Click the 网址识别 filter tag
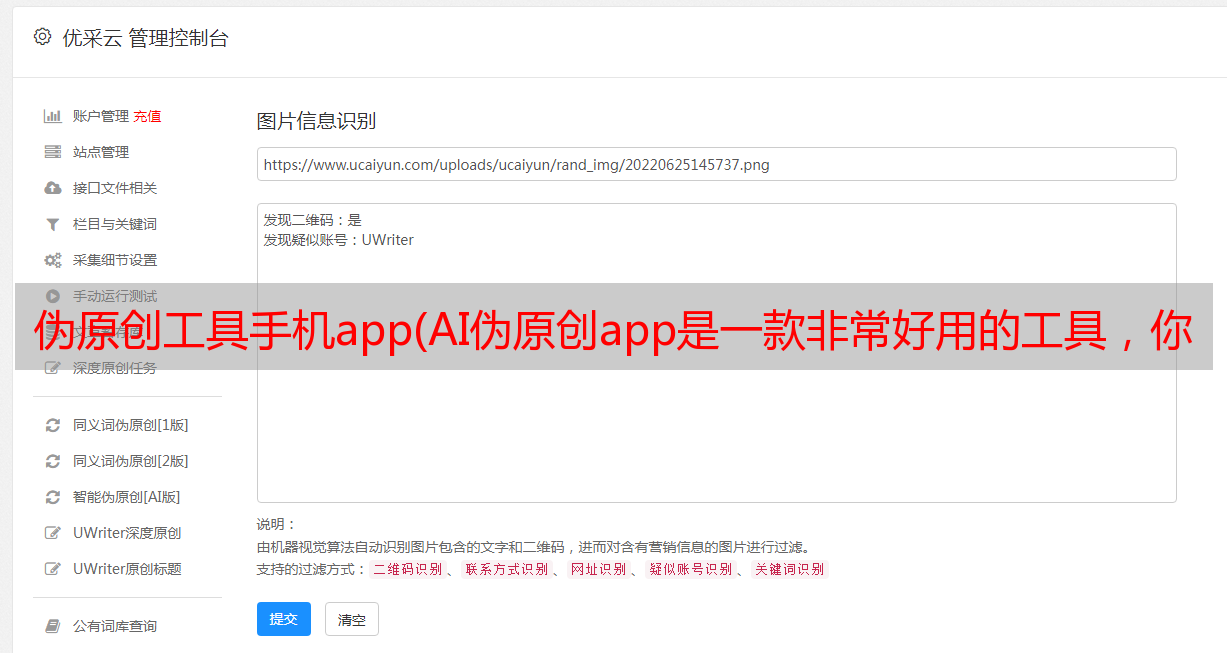Image resolution: width=1227 pixels, height=653 pixels. point(598,569)
